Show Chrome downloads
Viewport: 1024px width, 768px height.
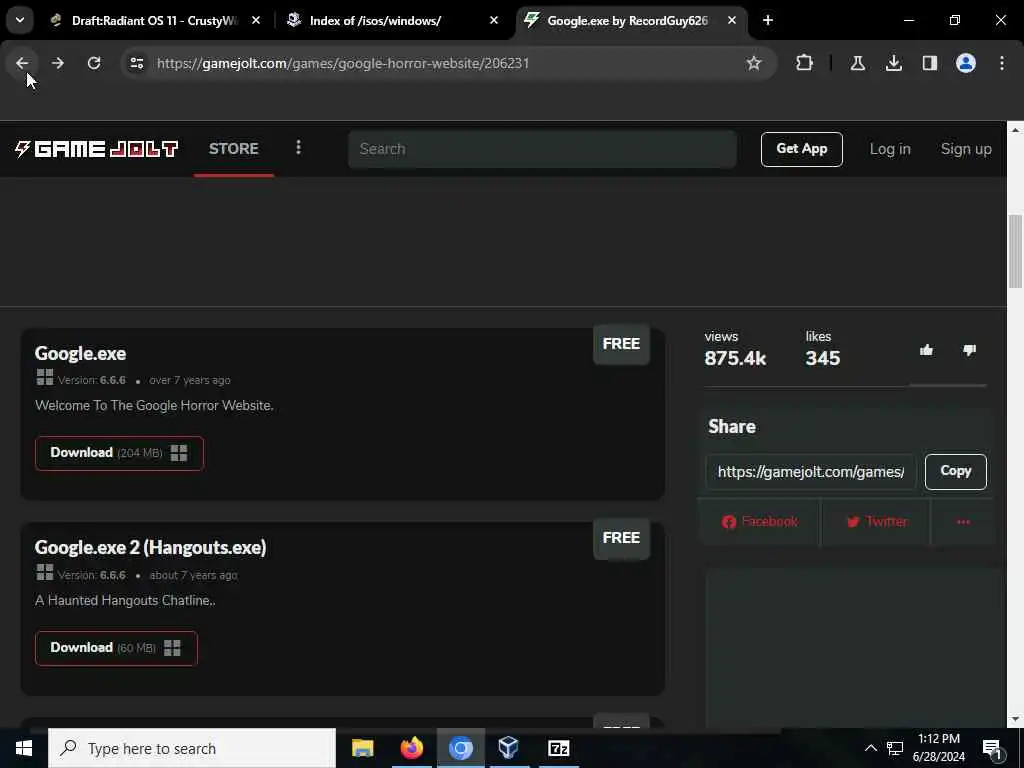[x=893, y=63]
